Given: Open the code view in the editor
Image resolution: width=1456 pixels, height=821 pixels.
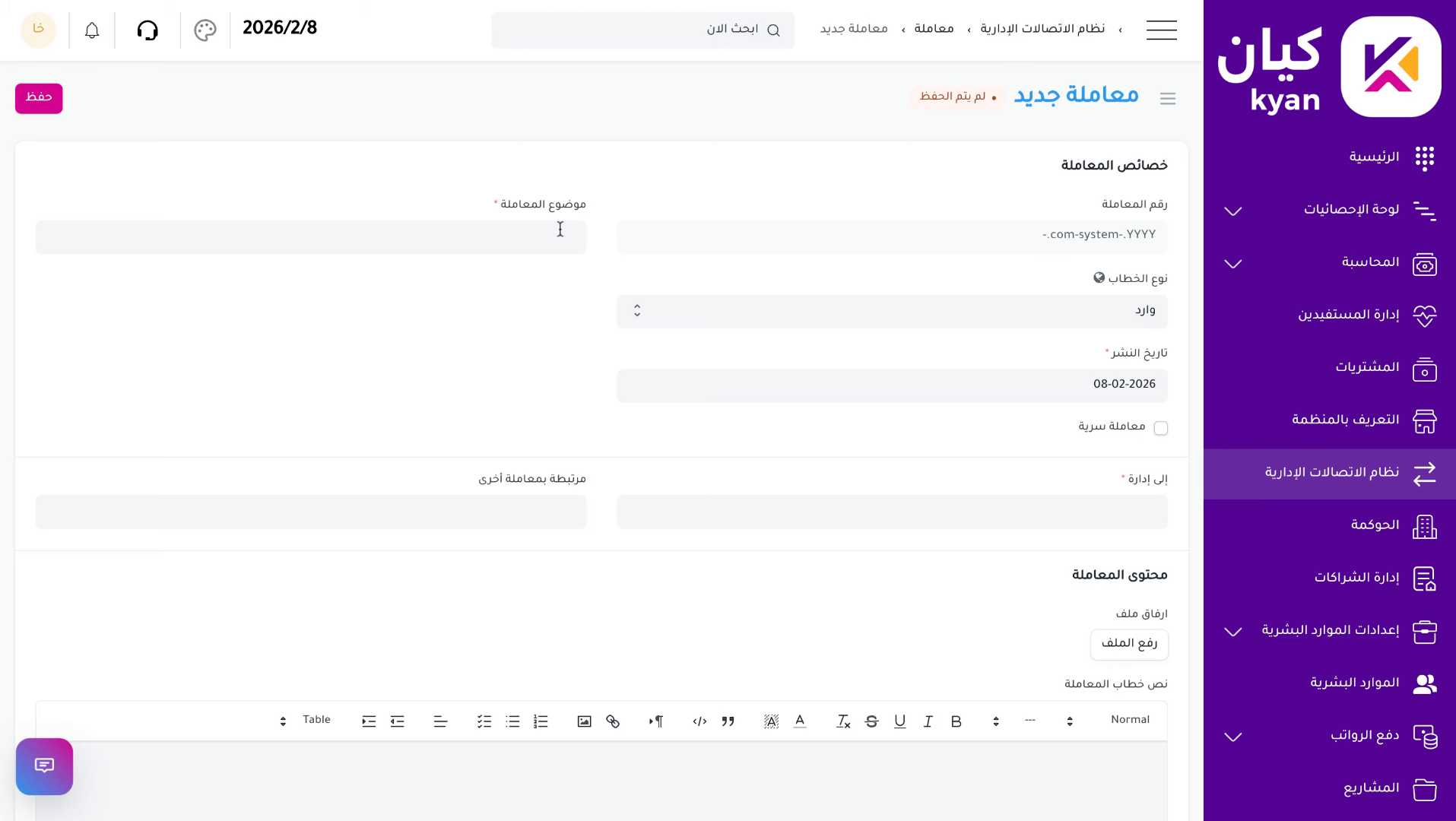Looking at the screenshot, I should click(x=699, y=721).
